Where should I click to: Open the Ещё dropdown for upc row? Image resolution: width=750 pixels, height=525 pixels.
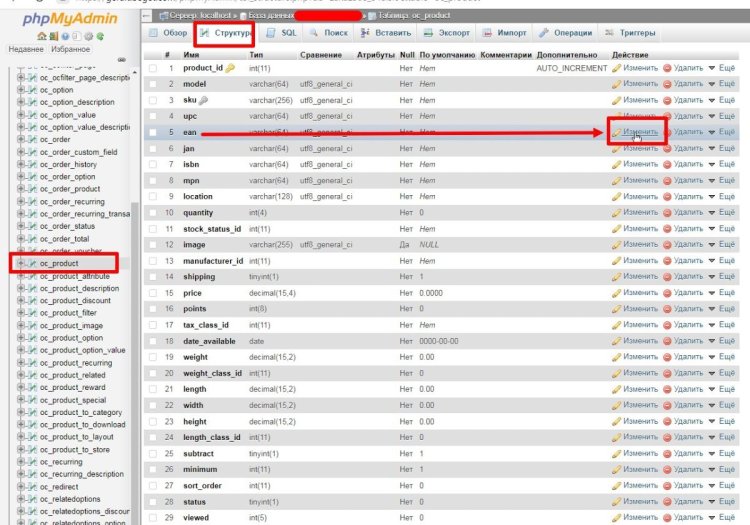721,116
